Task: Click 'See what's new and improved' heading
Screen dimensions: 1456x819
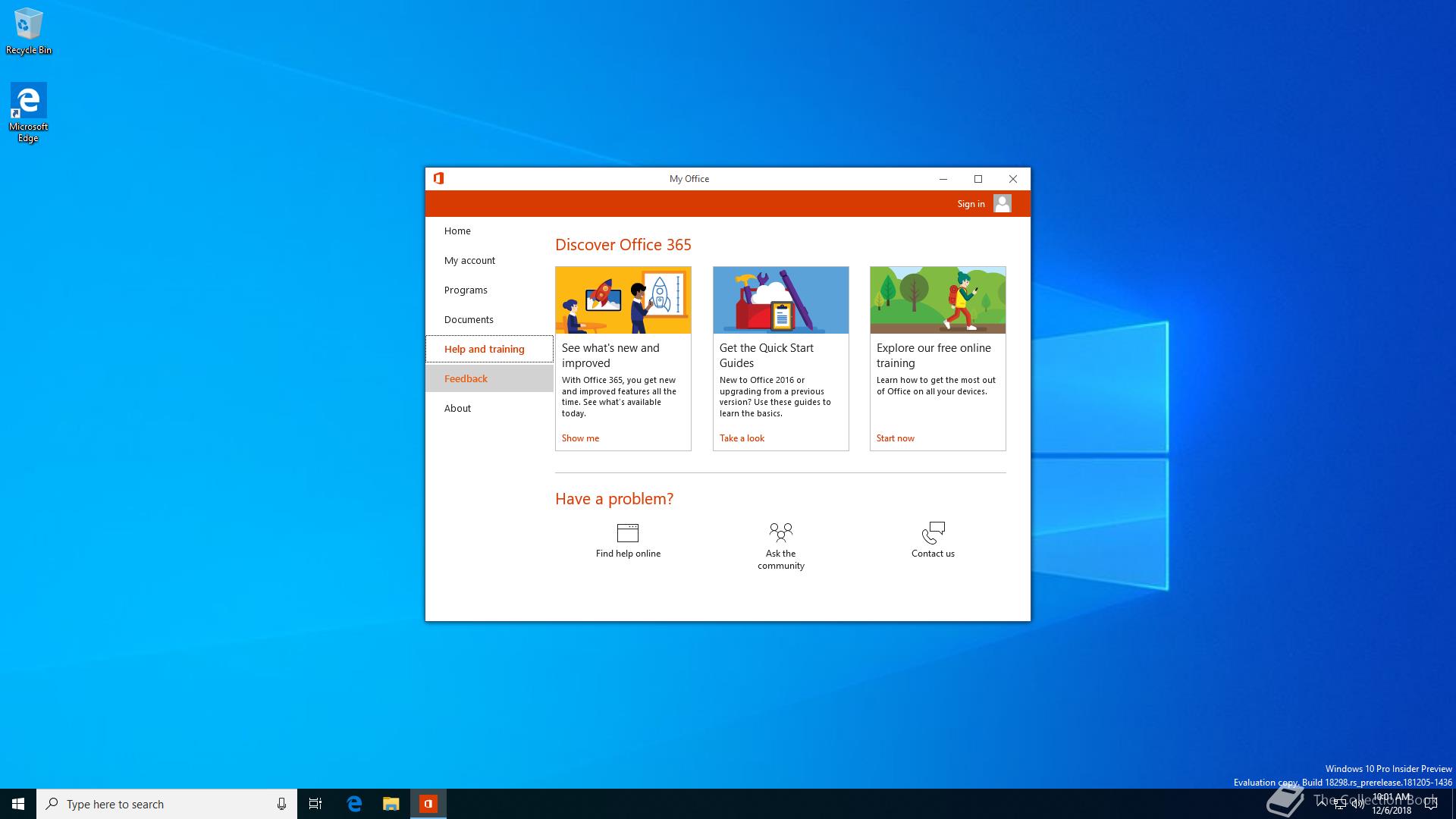Action: tap(610, 355)
